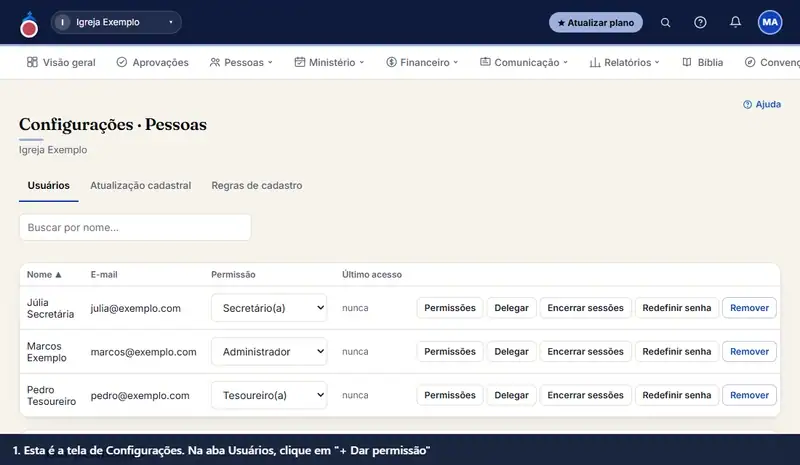Go to Visão geral
The width and height of the screenshot is (800, 465).
61,62
